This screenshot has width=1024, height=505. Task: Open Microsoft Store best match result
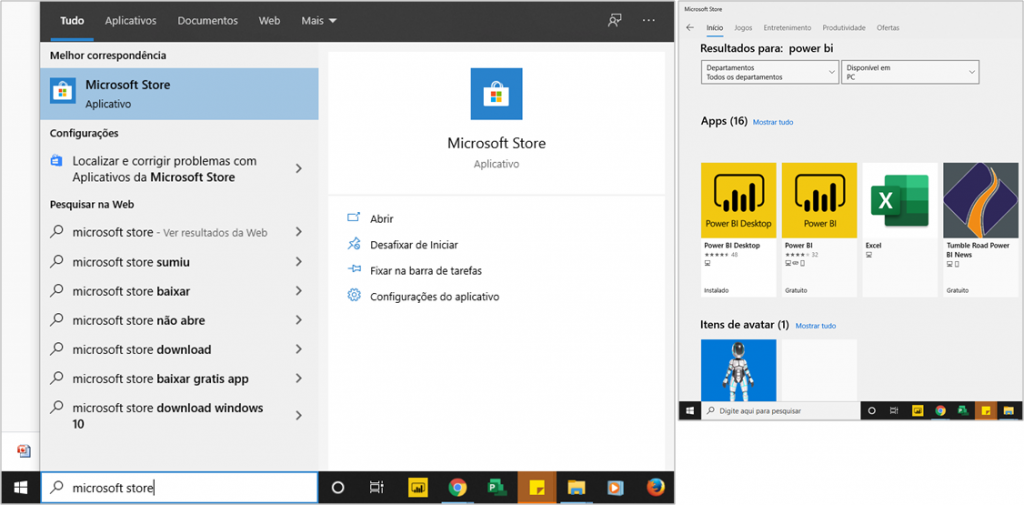pyautogui.click(x=178, y=93)
